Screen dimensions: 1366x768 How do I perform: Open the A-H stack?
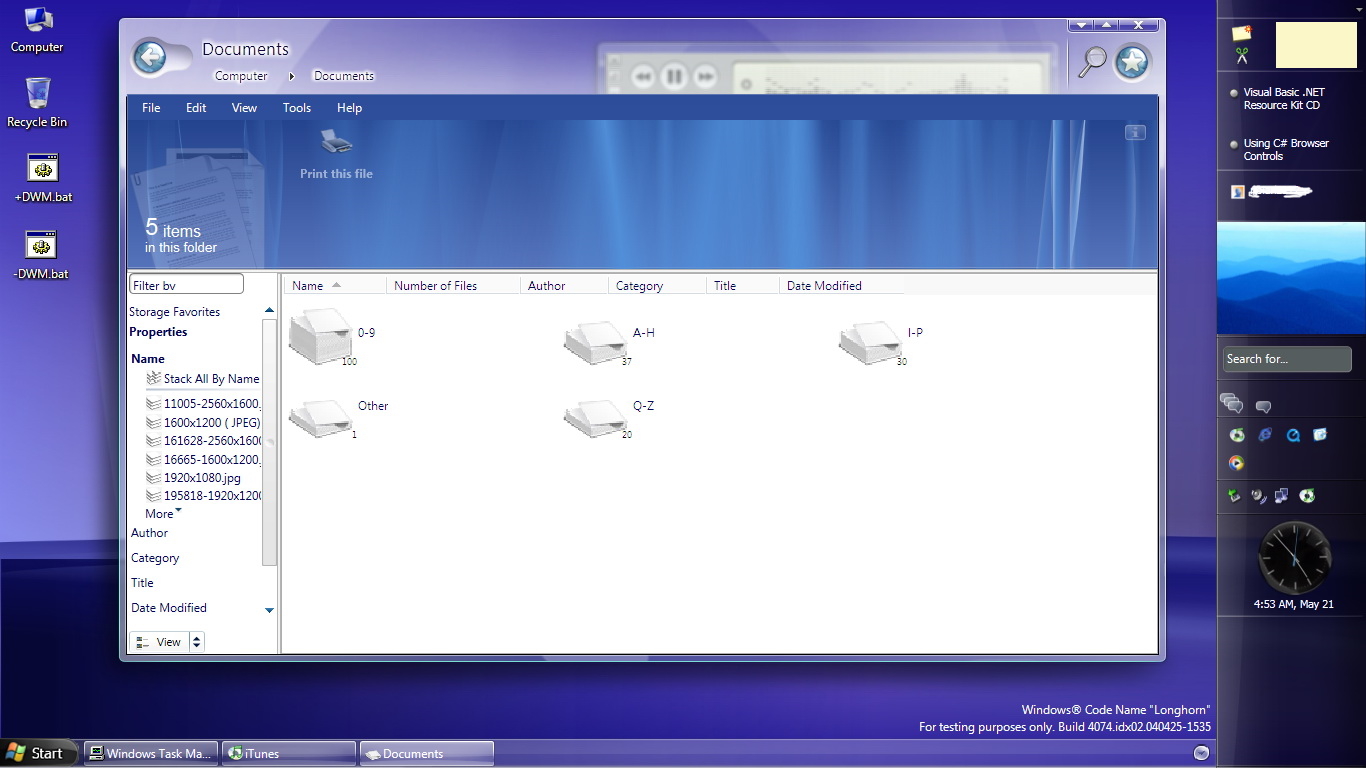point(595,341)
